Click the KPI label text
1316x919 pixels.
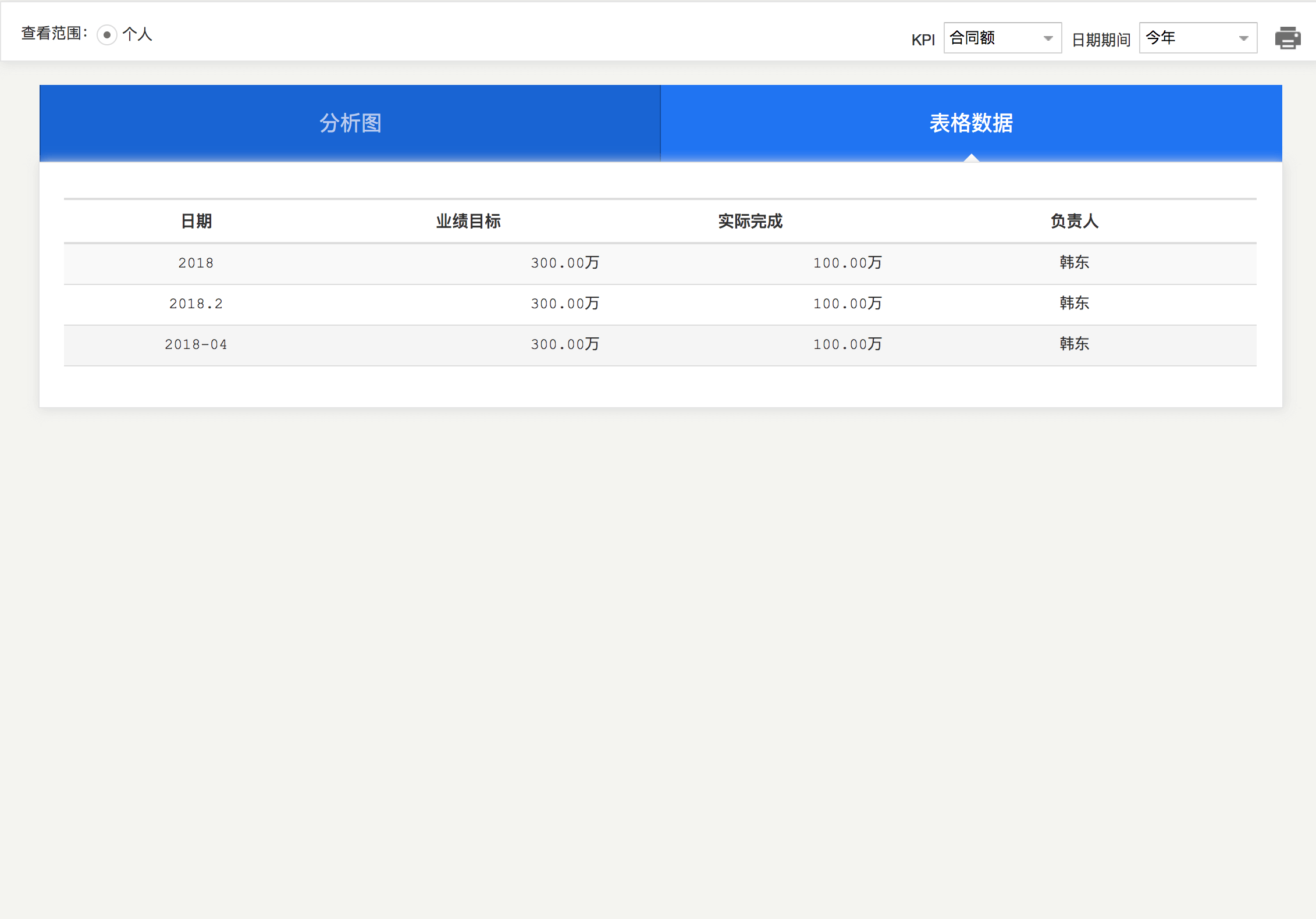[x=923, y=40]
